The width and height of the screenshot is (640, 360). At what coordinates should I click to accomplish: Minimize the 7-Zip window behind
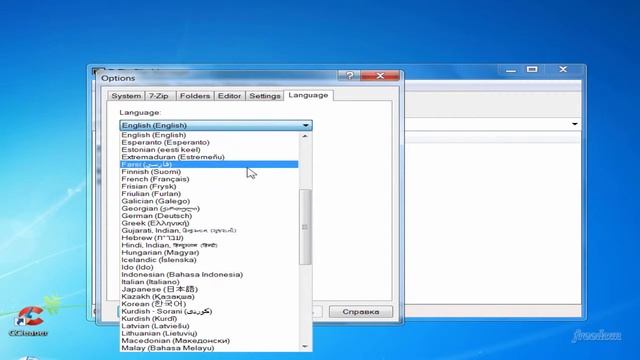coord(511,70)
